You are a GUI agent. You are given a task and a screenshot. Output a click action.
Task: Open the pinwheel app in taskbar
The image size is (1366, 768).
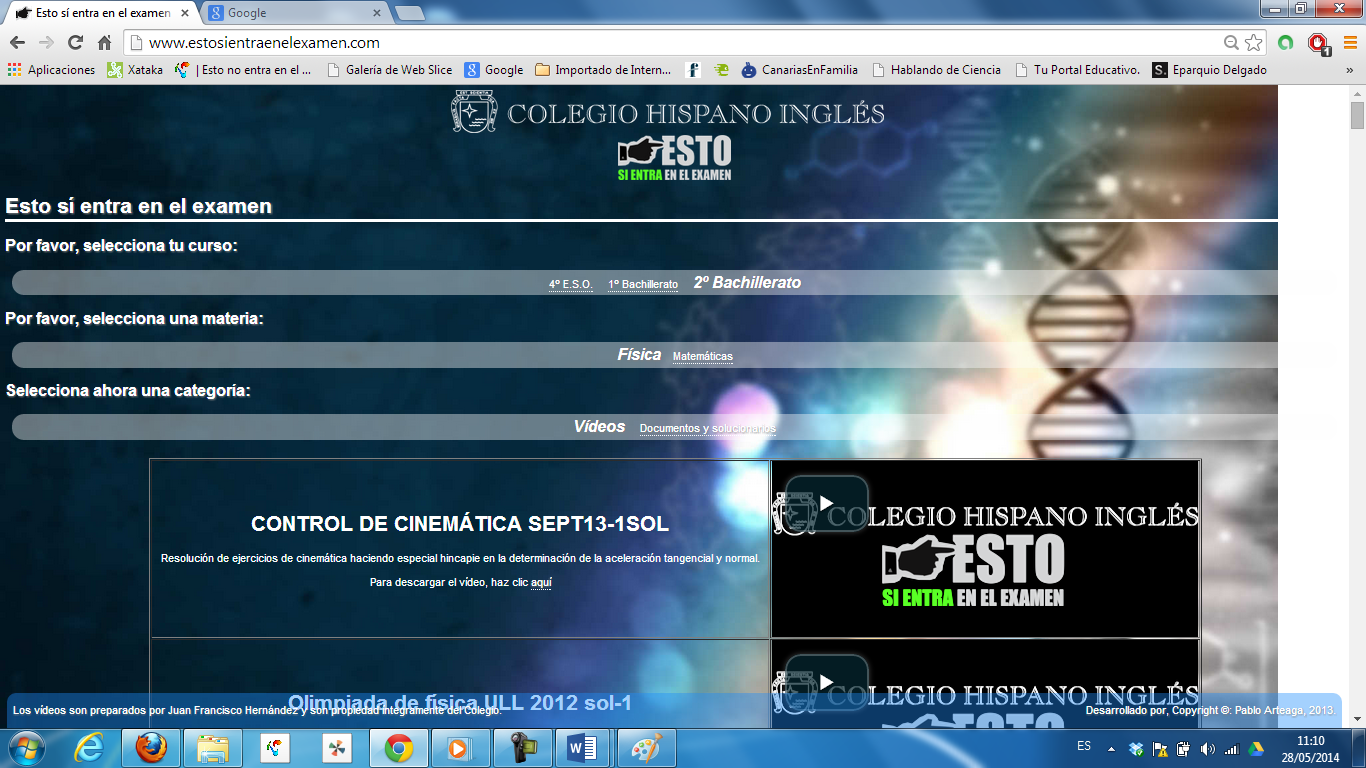tap(337, 748)
